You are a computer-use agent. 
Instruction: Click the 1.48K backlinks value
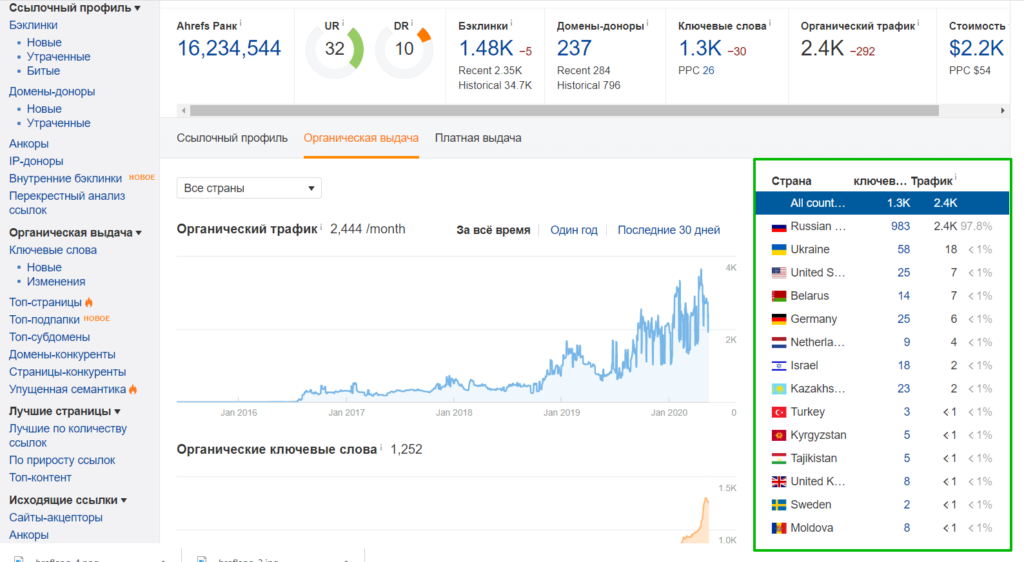pyautogui.click(x=486, y=48)
